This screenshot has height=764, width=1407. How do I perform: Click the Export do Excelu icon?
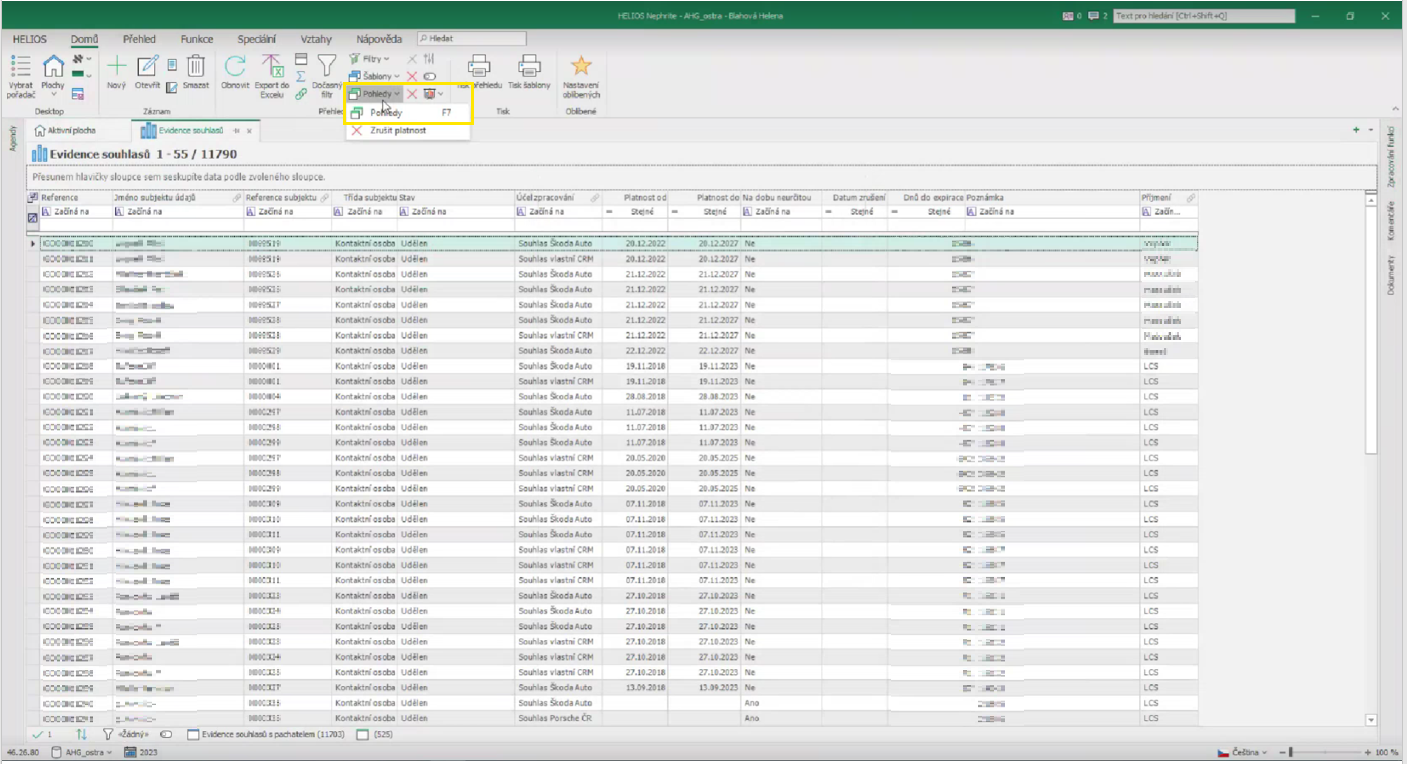click(272, 67)
